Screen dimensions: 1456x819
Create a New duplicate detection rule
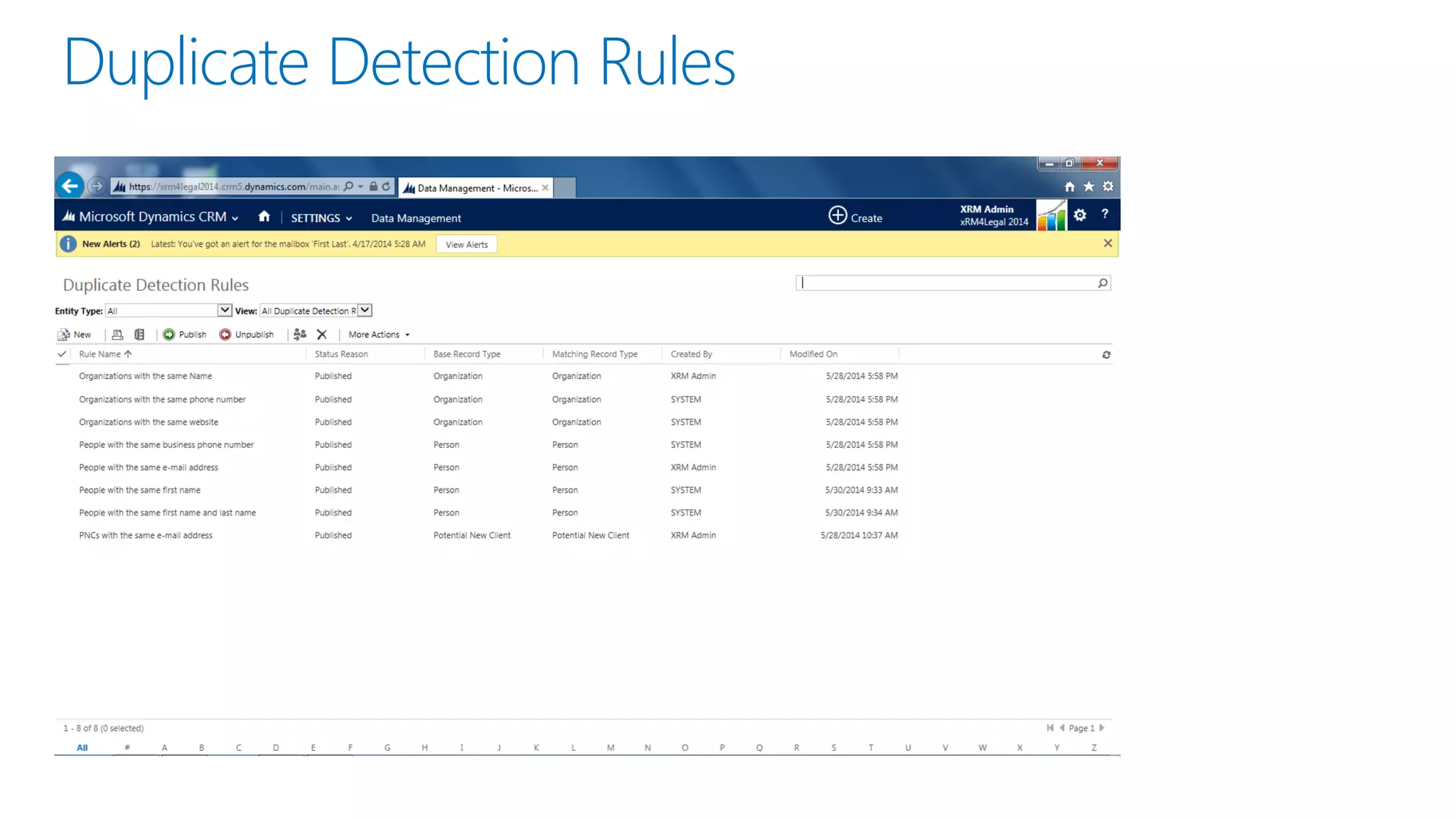[x=75, y=335]
